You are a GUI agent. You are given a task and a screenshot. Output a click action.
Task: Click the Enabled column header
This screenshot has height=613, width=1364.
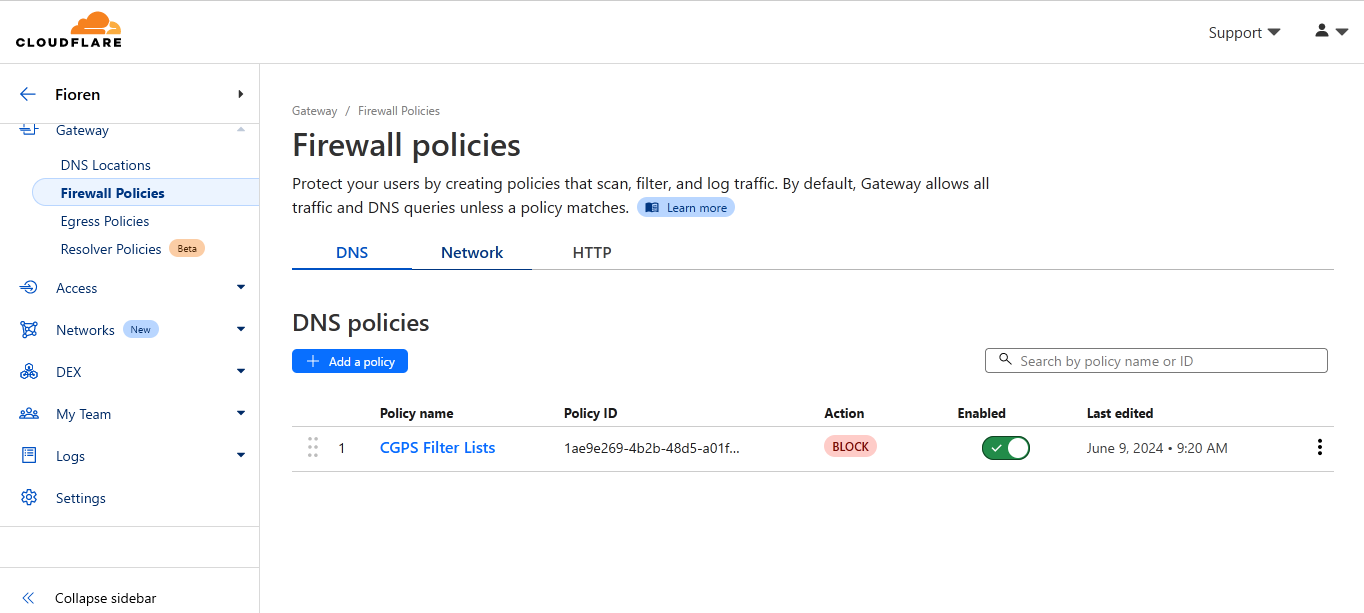pos(982,413)
